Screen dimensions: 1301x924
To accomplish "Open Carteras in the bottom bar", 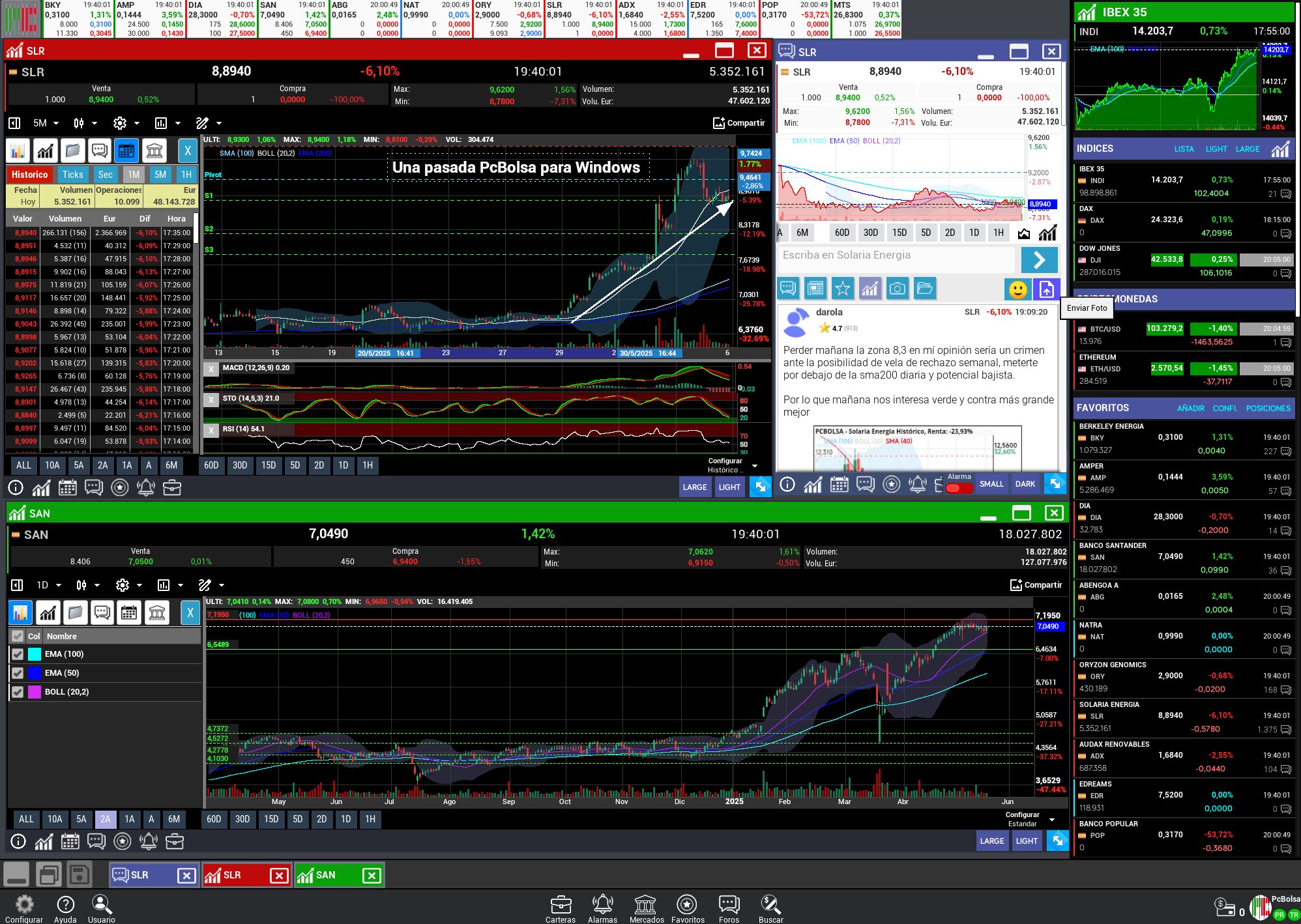I will [561, 908].
